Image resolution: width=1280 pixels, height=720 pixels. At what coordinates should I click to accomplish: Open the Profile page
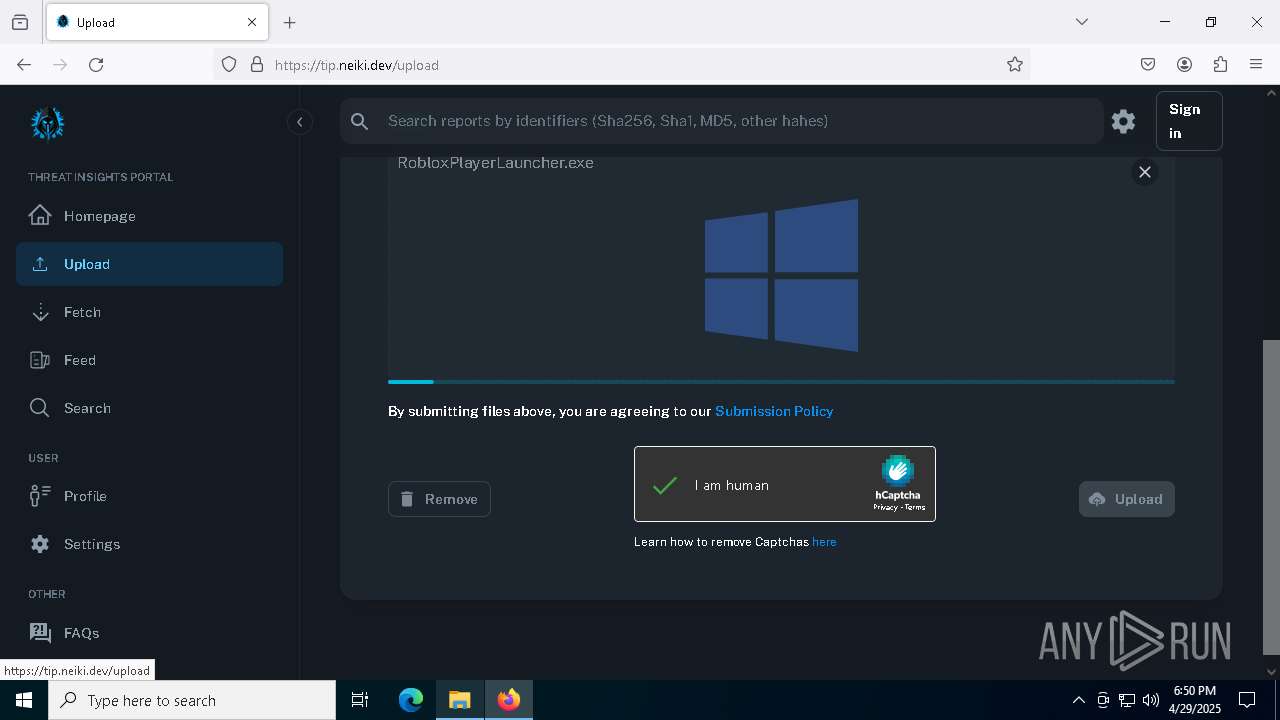tap(149, 496)
